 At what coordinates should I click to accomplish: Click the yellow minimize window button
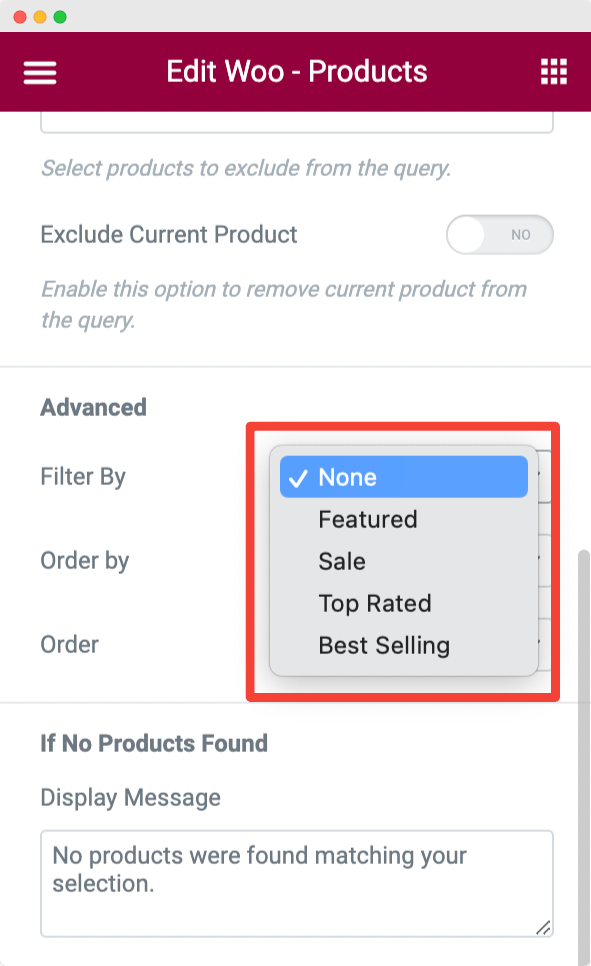40,17
